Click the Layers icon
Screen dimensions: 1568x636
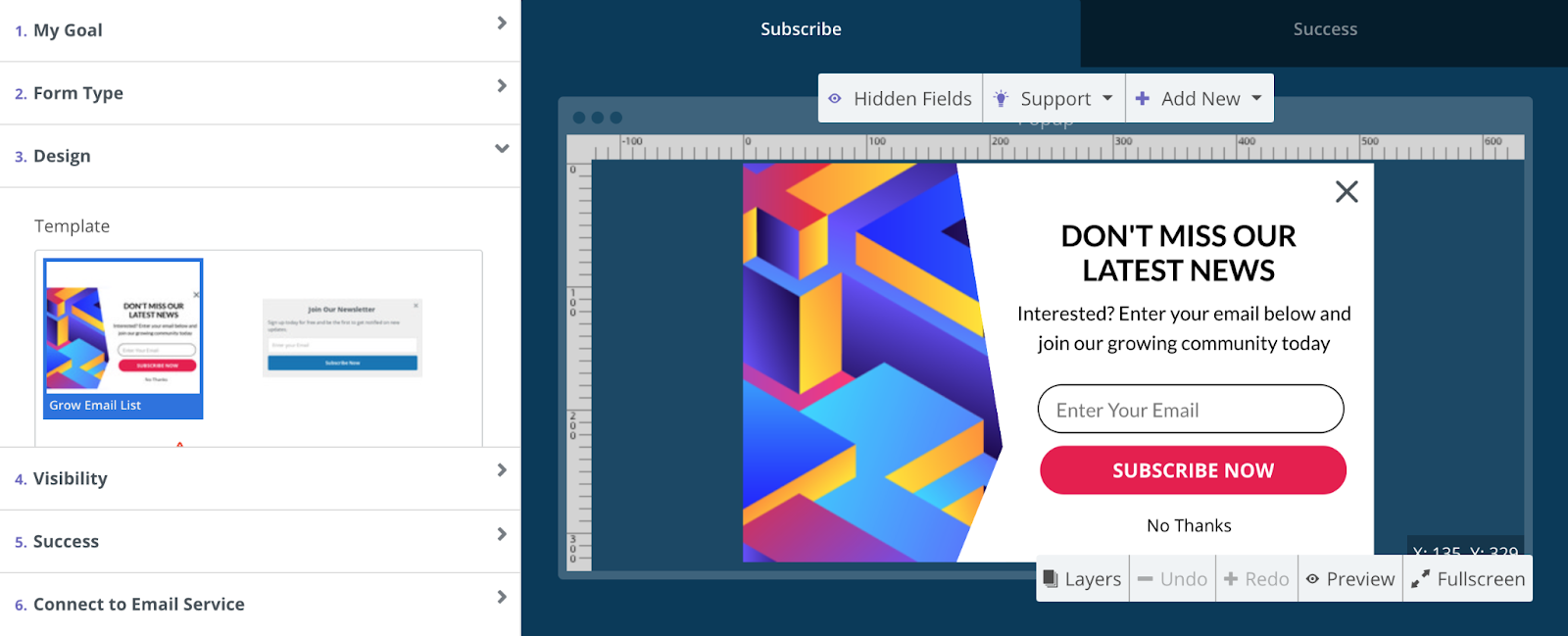(x=1051, y=578)
